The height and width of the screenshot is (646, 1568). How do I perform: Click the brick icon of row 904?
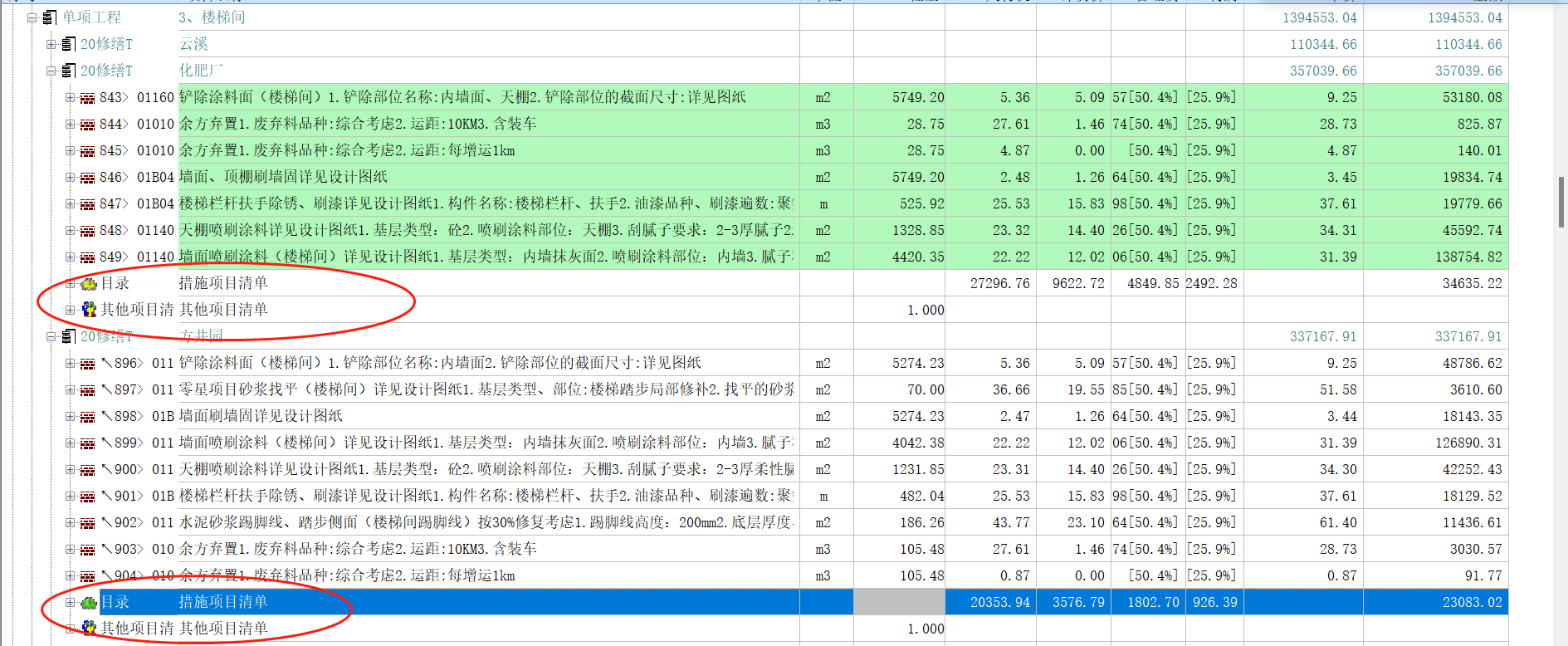87,576
